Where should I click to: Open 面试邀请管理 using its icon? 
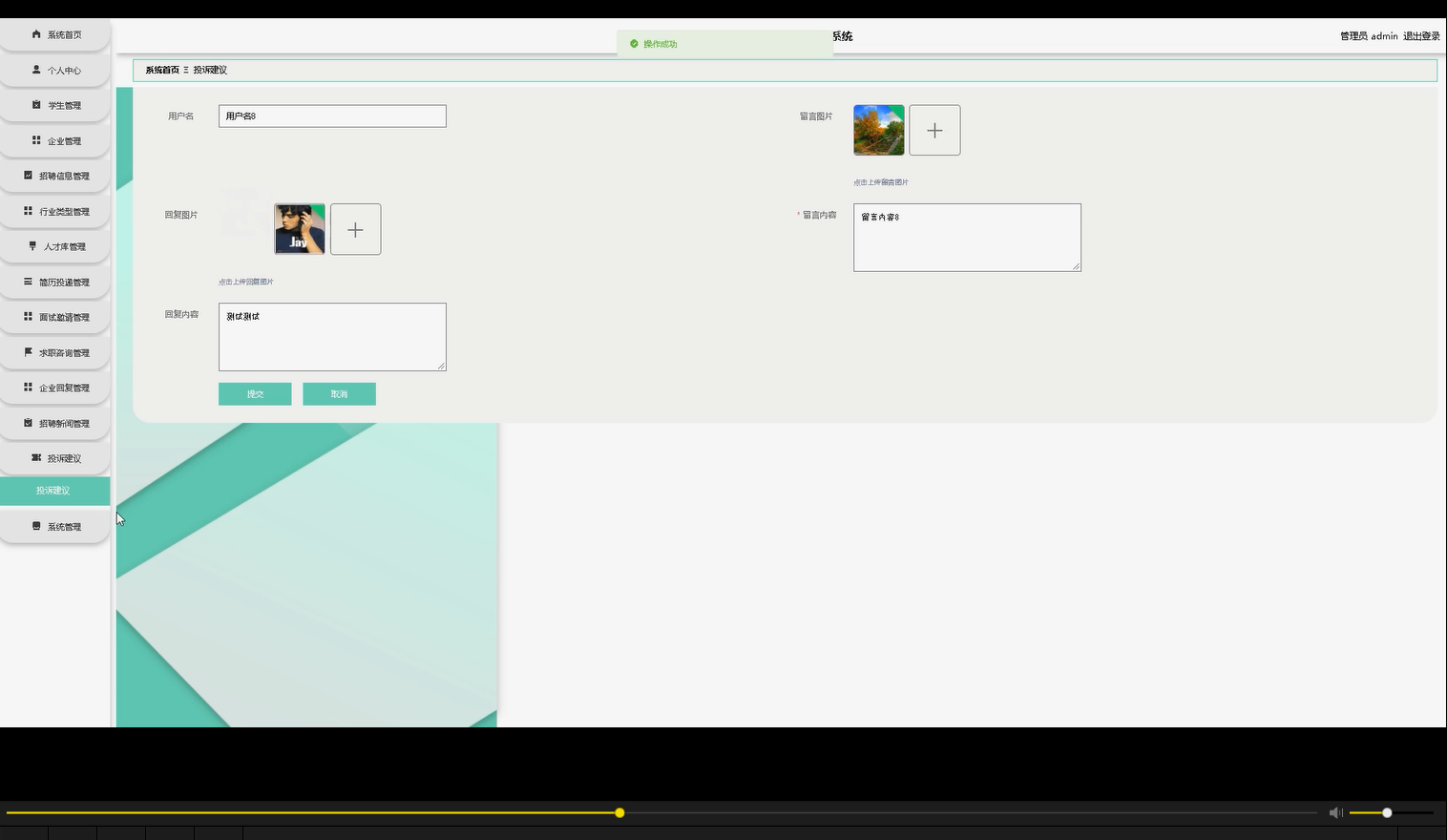28,317
